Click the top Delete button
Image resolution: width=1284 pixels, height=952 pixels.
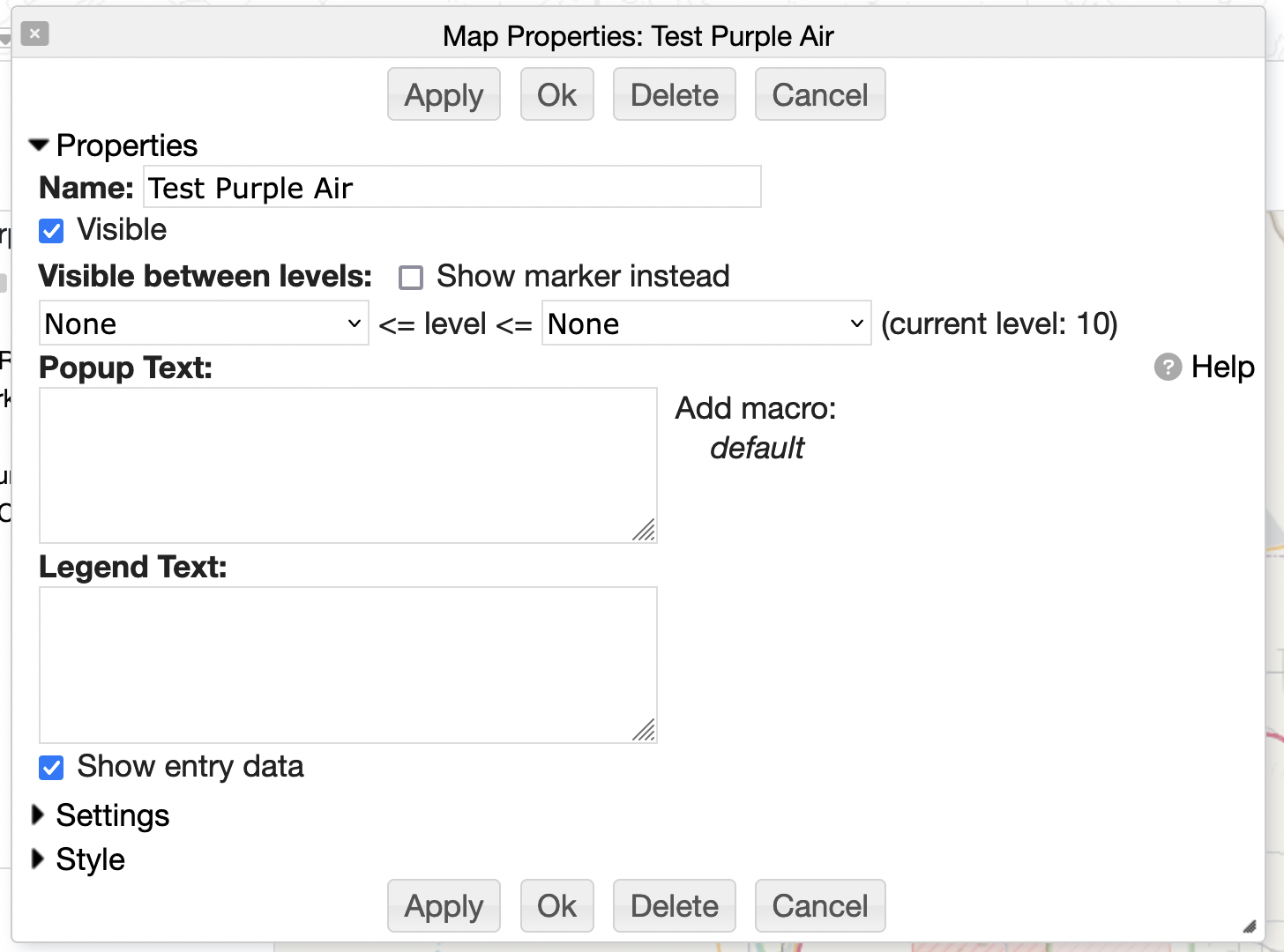675,94
